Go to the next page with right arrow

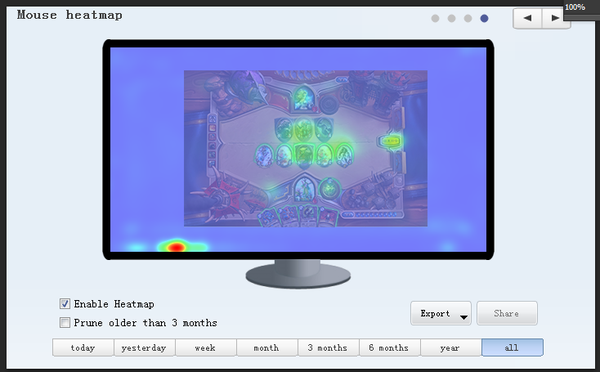556,18
